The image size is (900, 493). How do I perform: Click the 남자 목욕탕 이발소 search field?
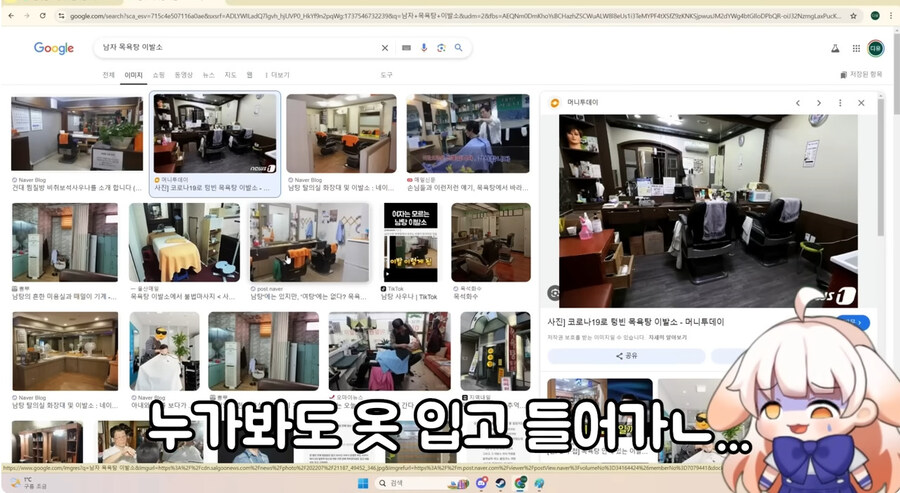click(238, 48)
